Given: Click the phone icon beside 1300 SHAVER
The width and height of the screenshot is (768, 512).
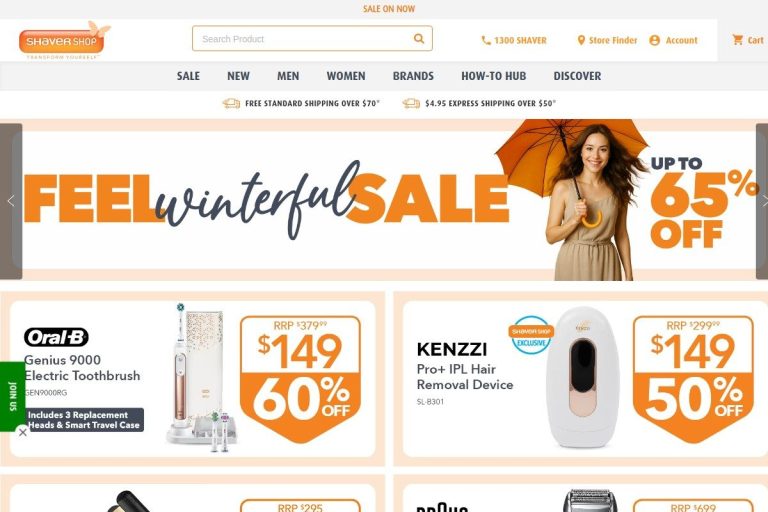Looking at the screenshot, I should tap(486, 41).
